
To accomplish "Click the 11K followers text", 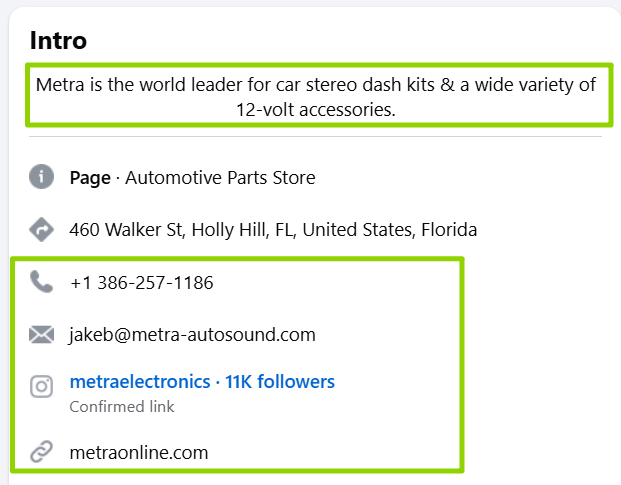I will pos(280,382).
